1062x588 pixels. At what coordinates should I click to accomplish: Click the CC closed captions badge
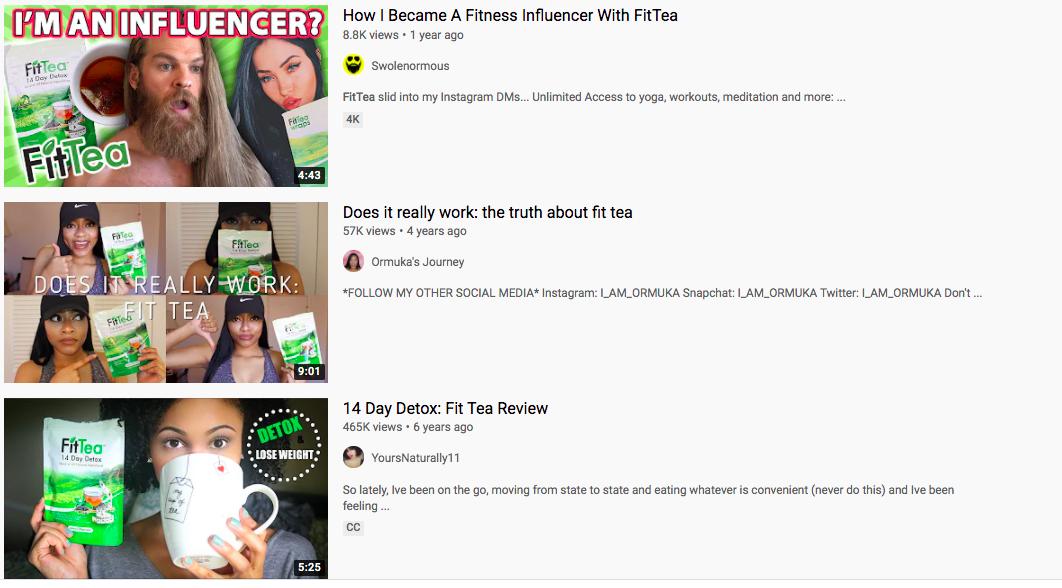coord(353,527)
